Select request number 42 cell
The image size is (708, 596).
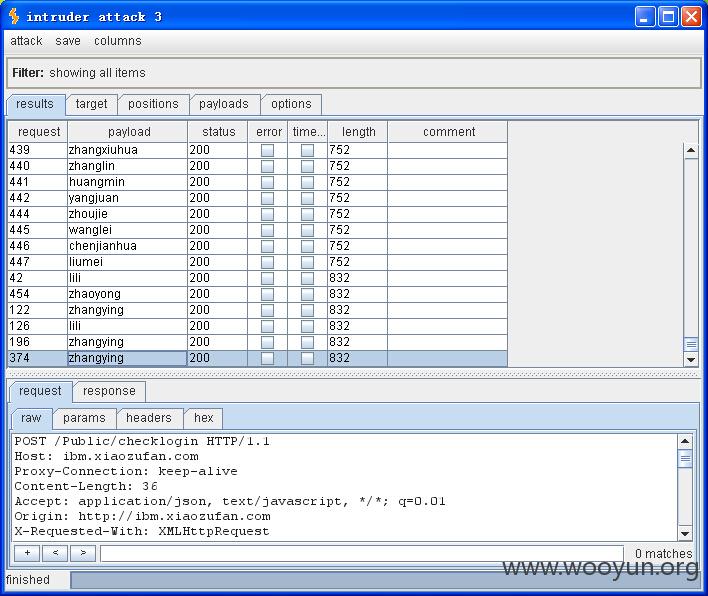tap(38, 278)
